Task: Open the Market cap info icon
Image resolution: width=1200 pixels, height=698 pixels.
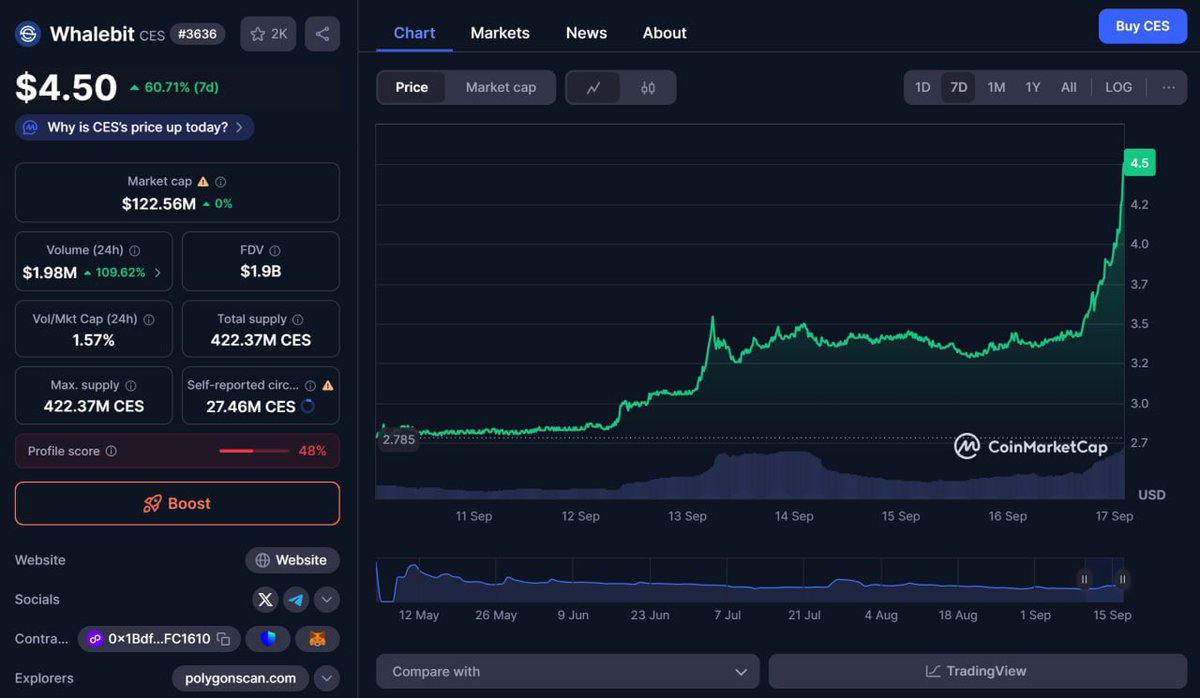Action: tap(221, 182)
